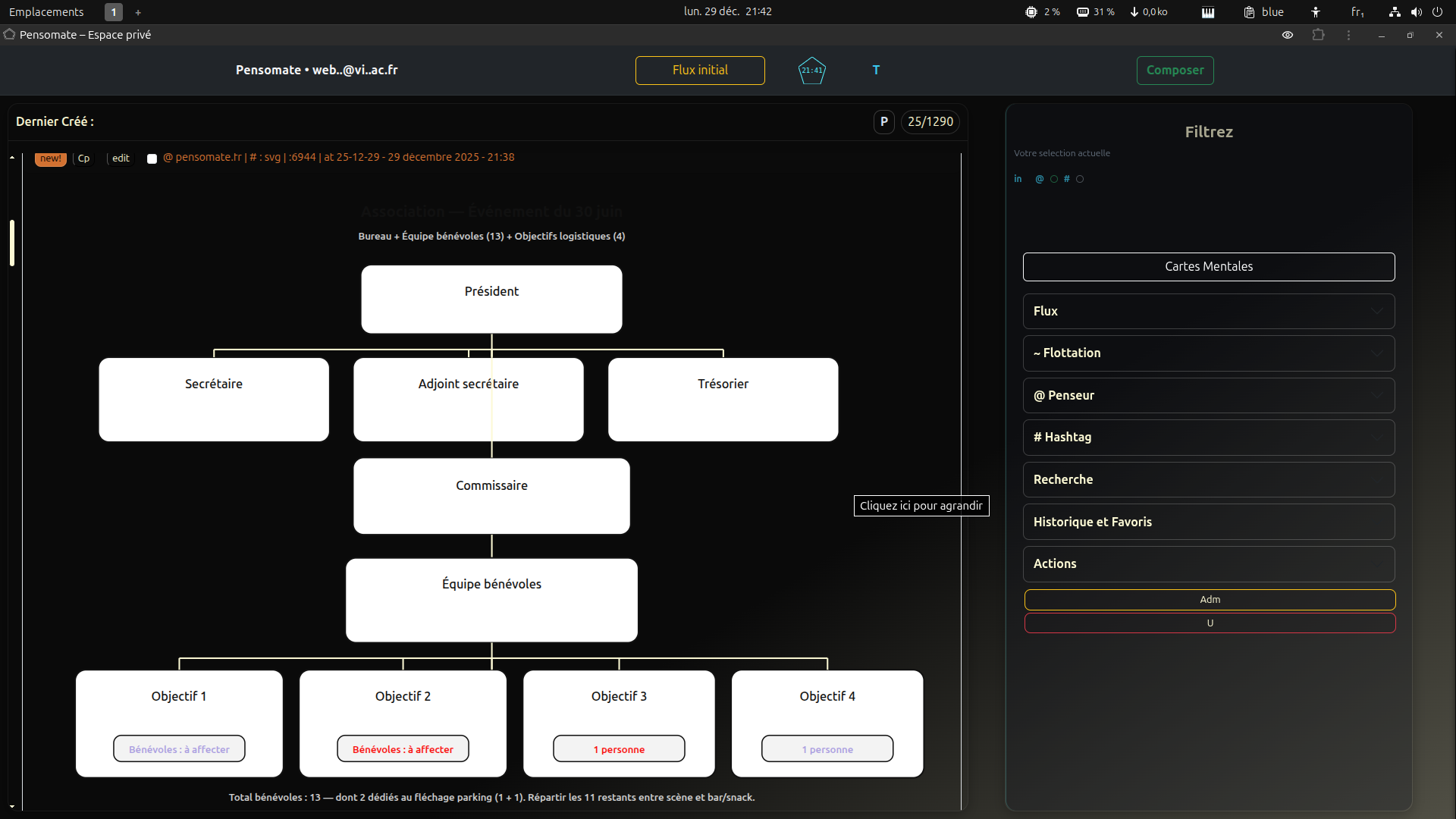This screenshot has height=819, width=1456.
Task: Open the puzzle-piece extensions icon
Action: (1319, 35)
